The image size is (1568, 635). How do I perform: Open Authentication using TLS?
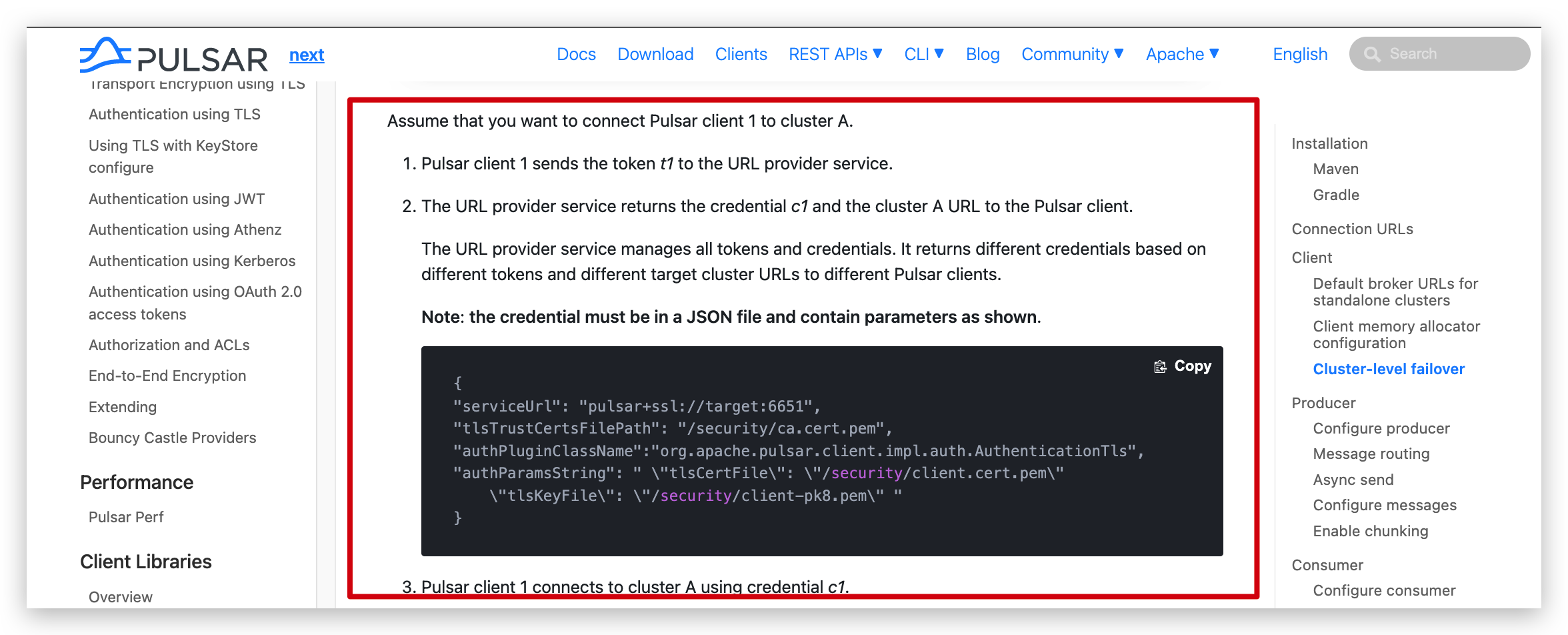coord(175,114)
